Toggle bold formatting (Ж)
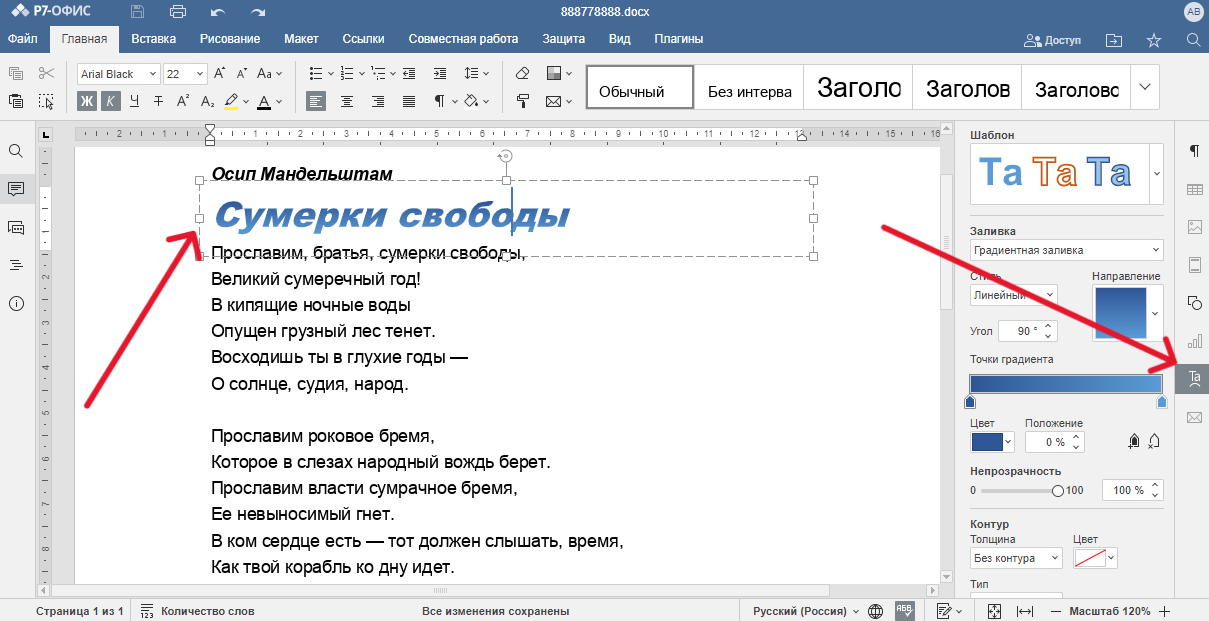This screenshot has width=1209, height=621. 87,101
